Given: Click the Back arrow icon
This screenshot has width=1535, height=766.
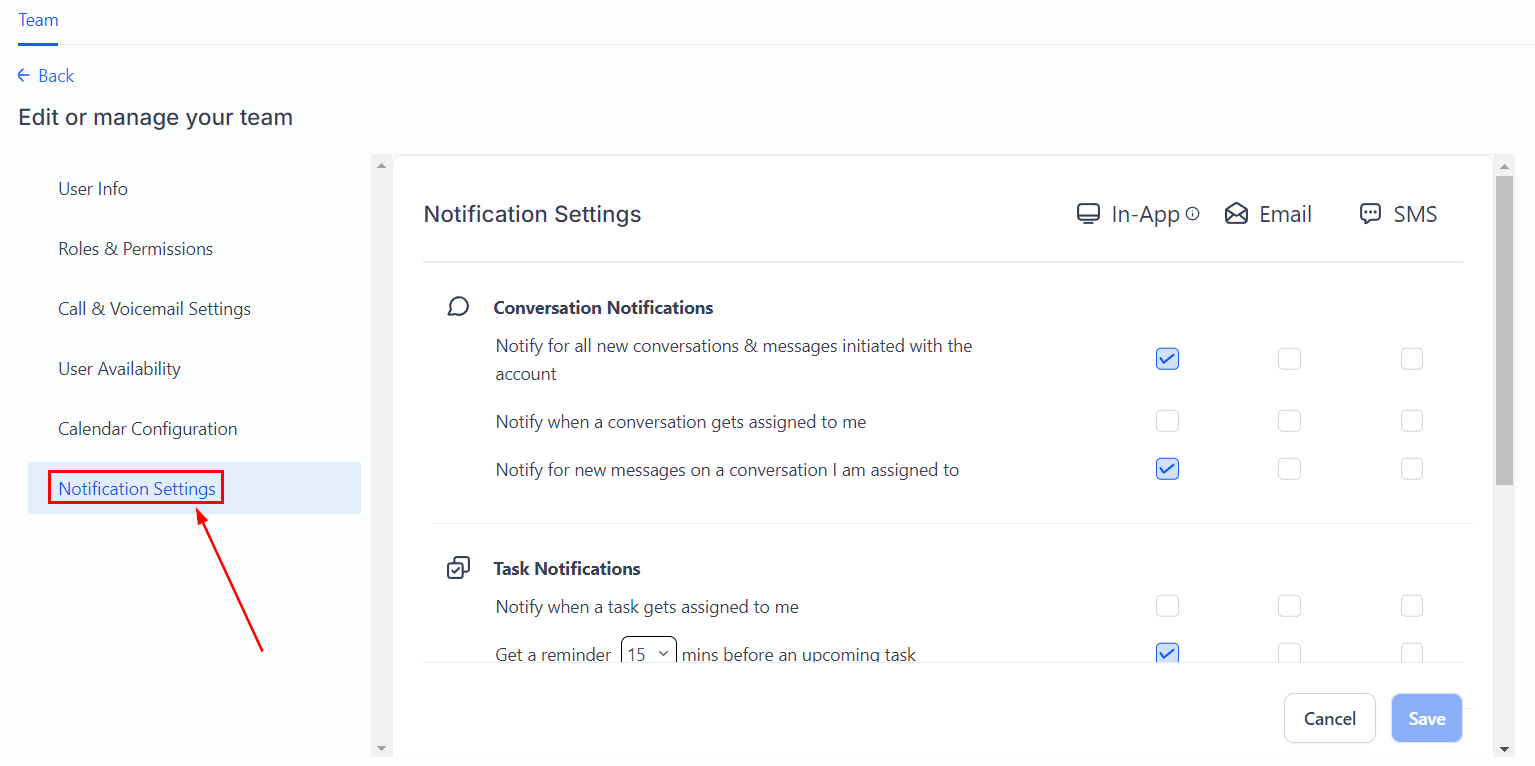Looking at the screenshot, I should coord(24,76).
